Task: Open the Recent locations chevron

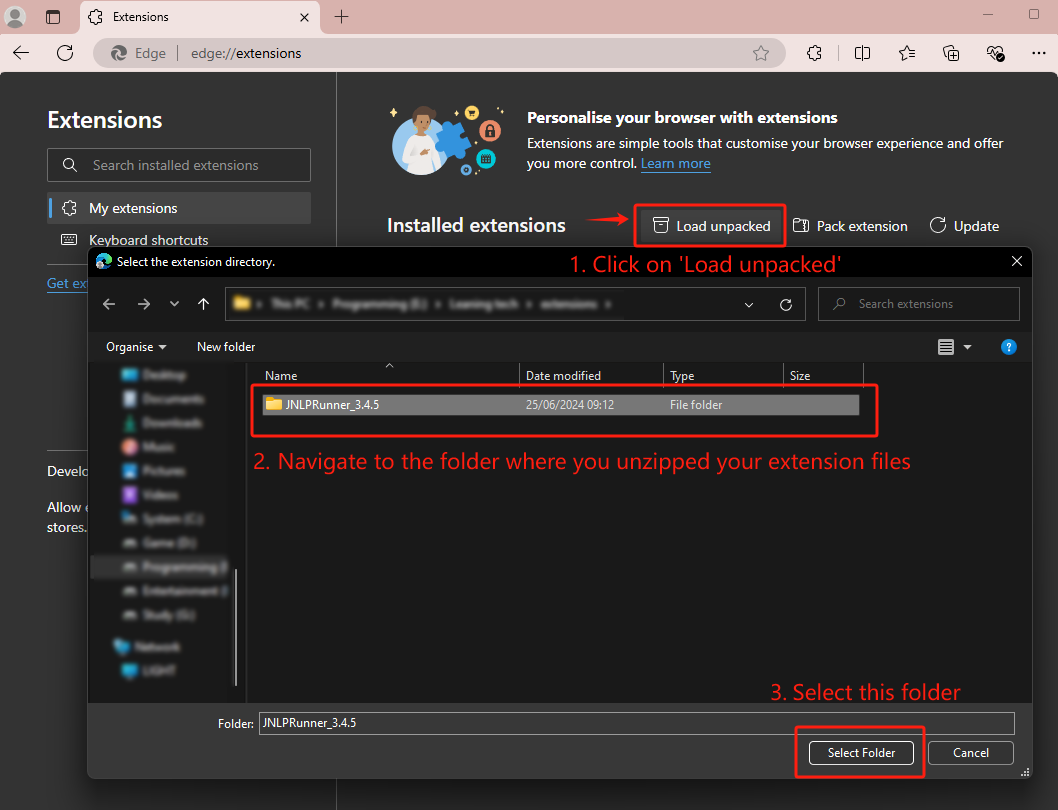Action: [x=175, y=304]
